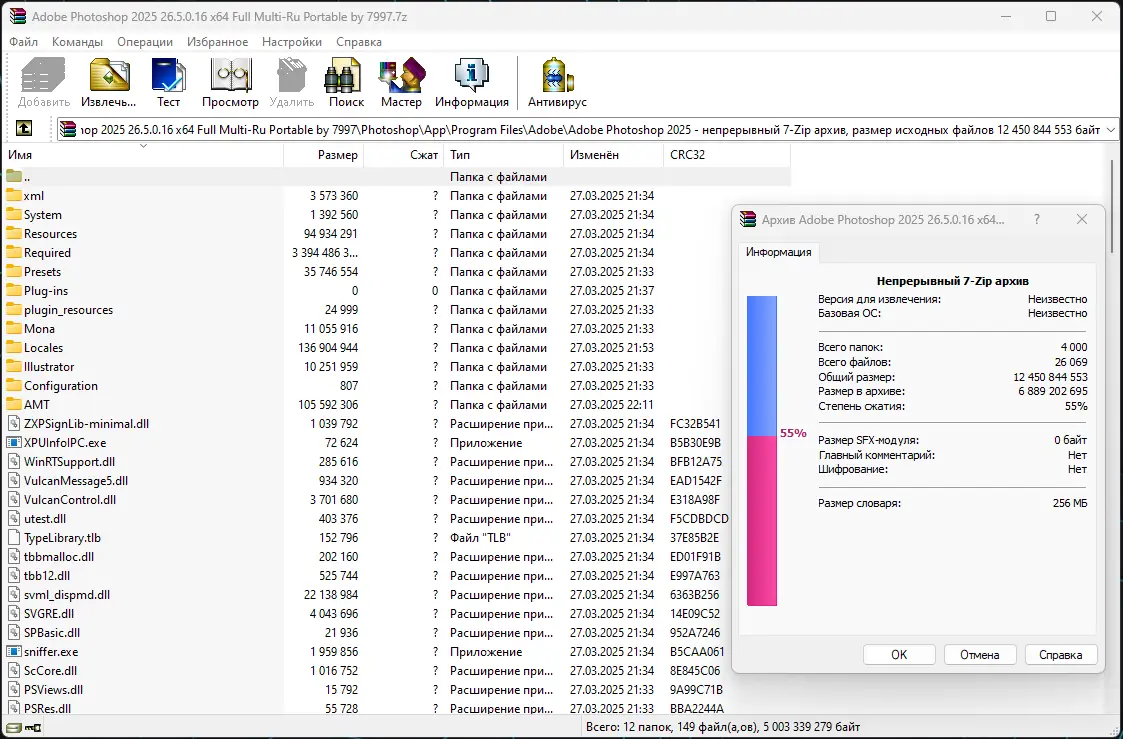Image resolution: width=1123 pixels, height=739 pixels.
Task: Open the Plug-ins folder
Action: [x=44, y=290]
